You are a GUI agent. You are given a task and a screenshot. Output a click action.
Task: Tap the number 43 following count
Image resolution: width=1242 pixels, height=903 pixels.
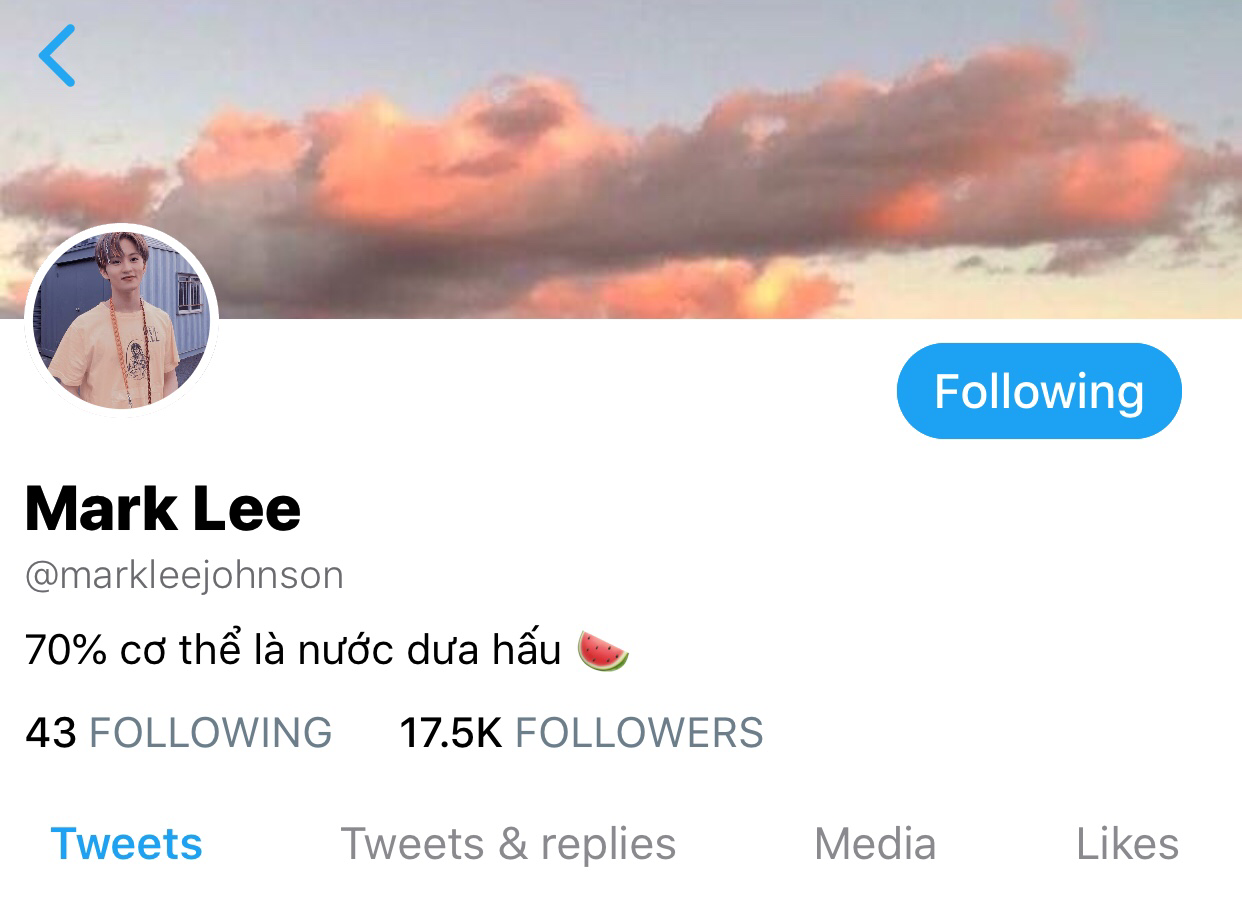pos(51,733)
